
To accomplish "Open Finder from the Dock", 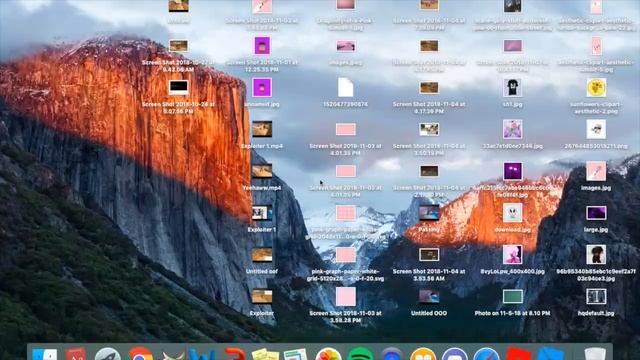I will pyautogui.click(x=44, y=354).
